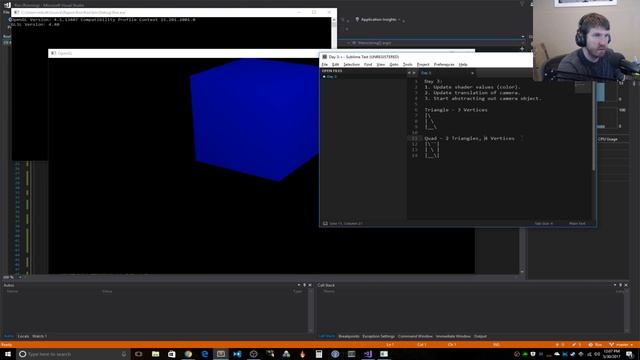Open the Find menu in Sublime Text
The height and width of the screenshot is (360, 640).
(x=368, y=64)
